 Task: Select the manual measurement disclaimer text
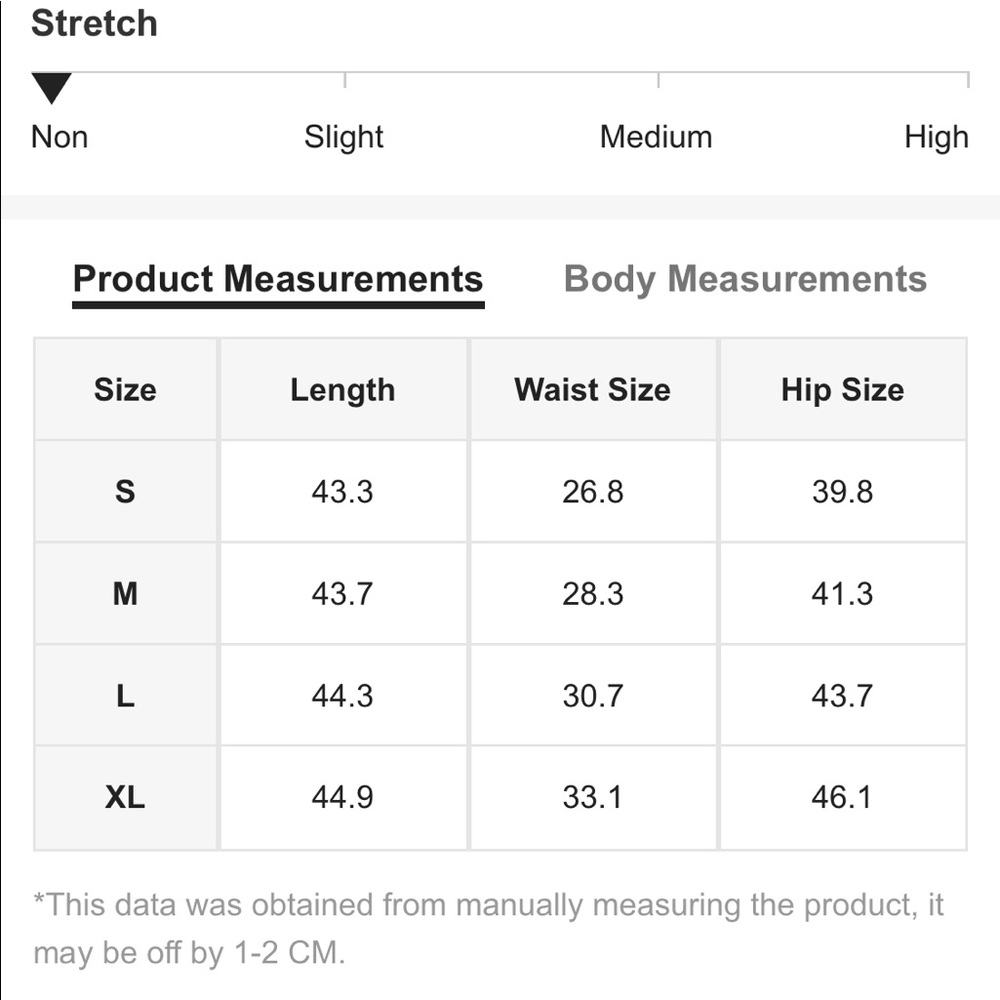[489, 929]
